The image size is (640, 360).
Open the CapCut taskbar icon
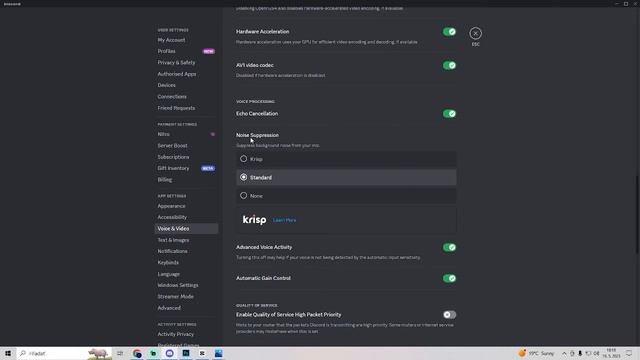[x=202, y=353]
